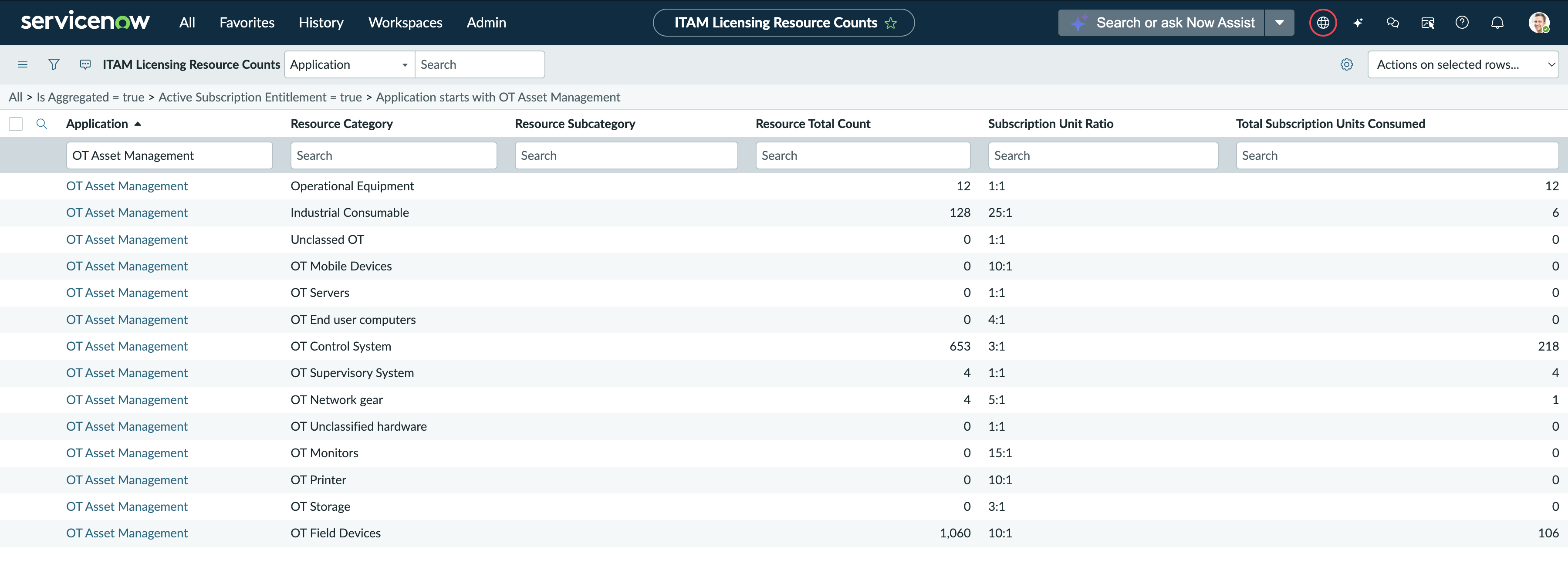Expand the Now Assist search dropdown arrow

(1280, 23)
